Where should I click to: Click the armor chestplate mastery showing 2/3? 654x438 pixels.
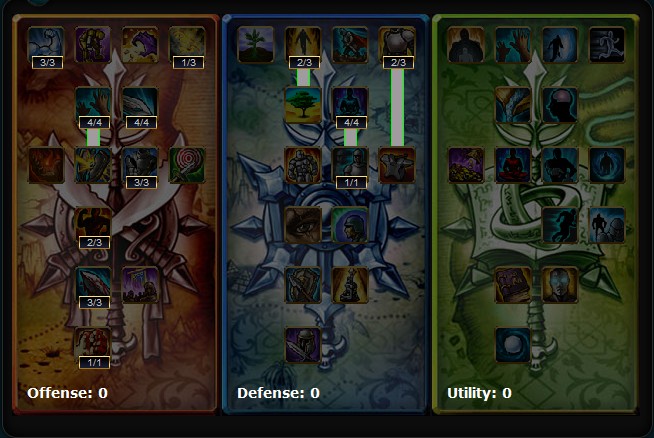click(397, 45)
